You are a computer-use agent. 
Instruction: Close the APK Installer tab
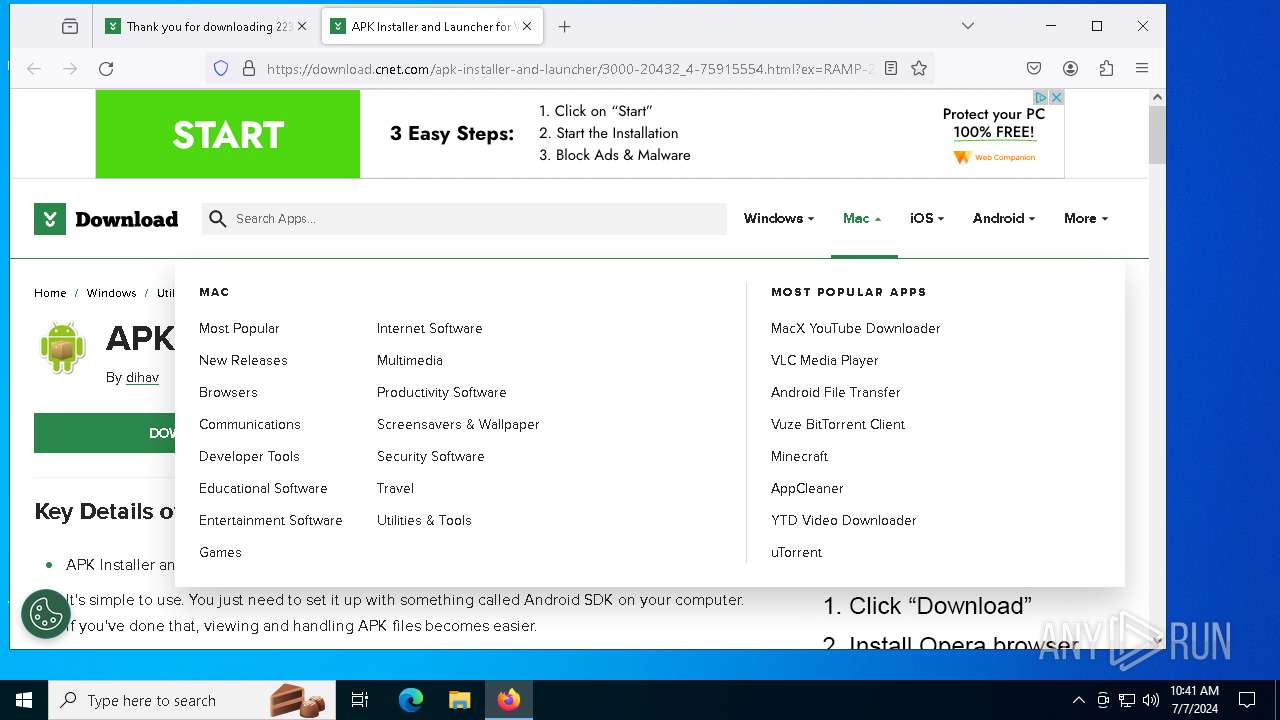527,27
